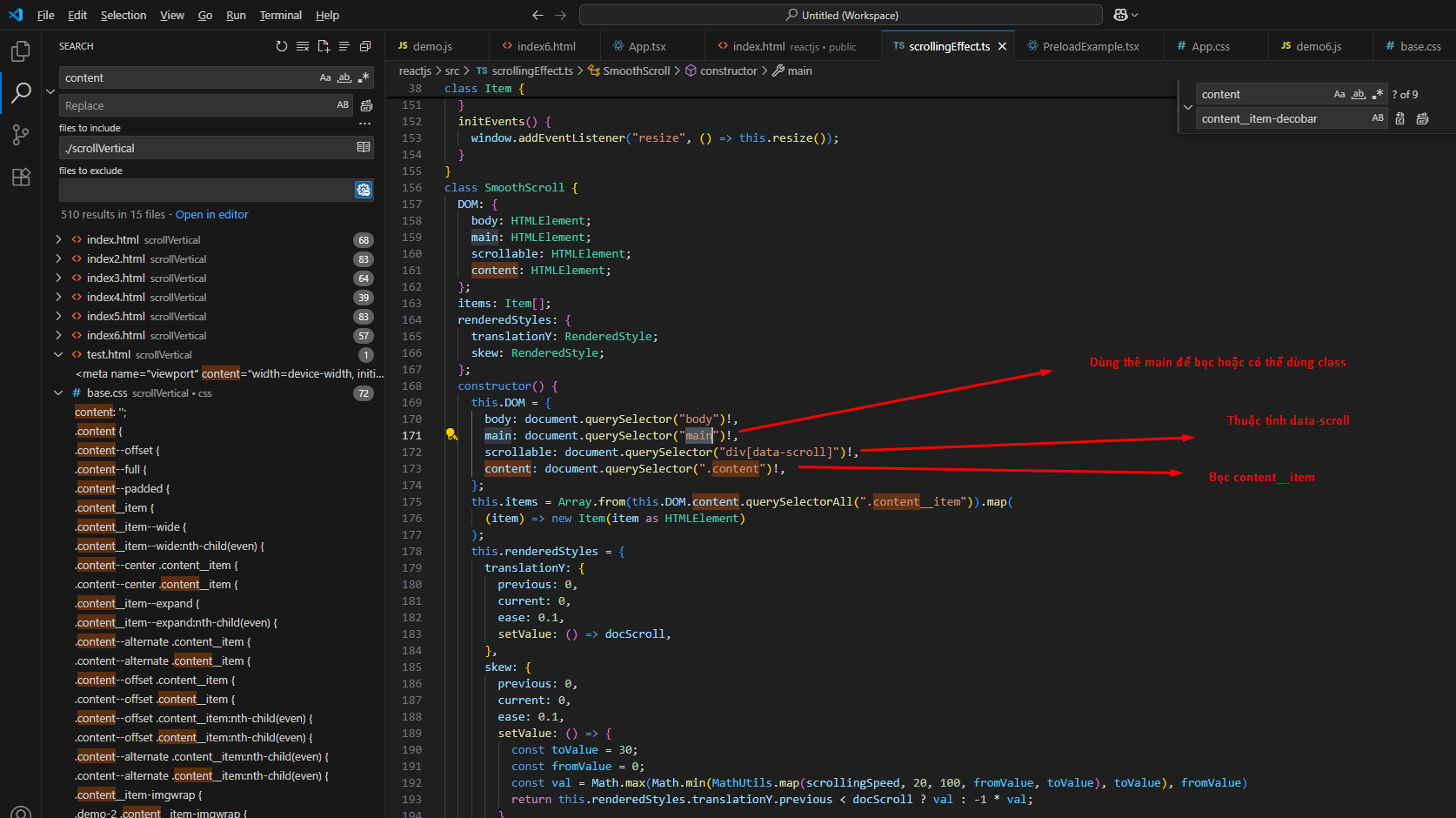Open a new search editor

point(324,46)
